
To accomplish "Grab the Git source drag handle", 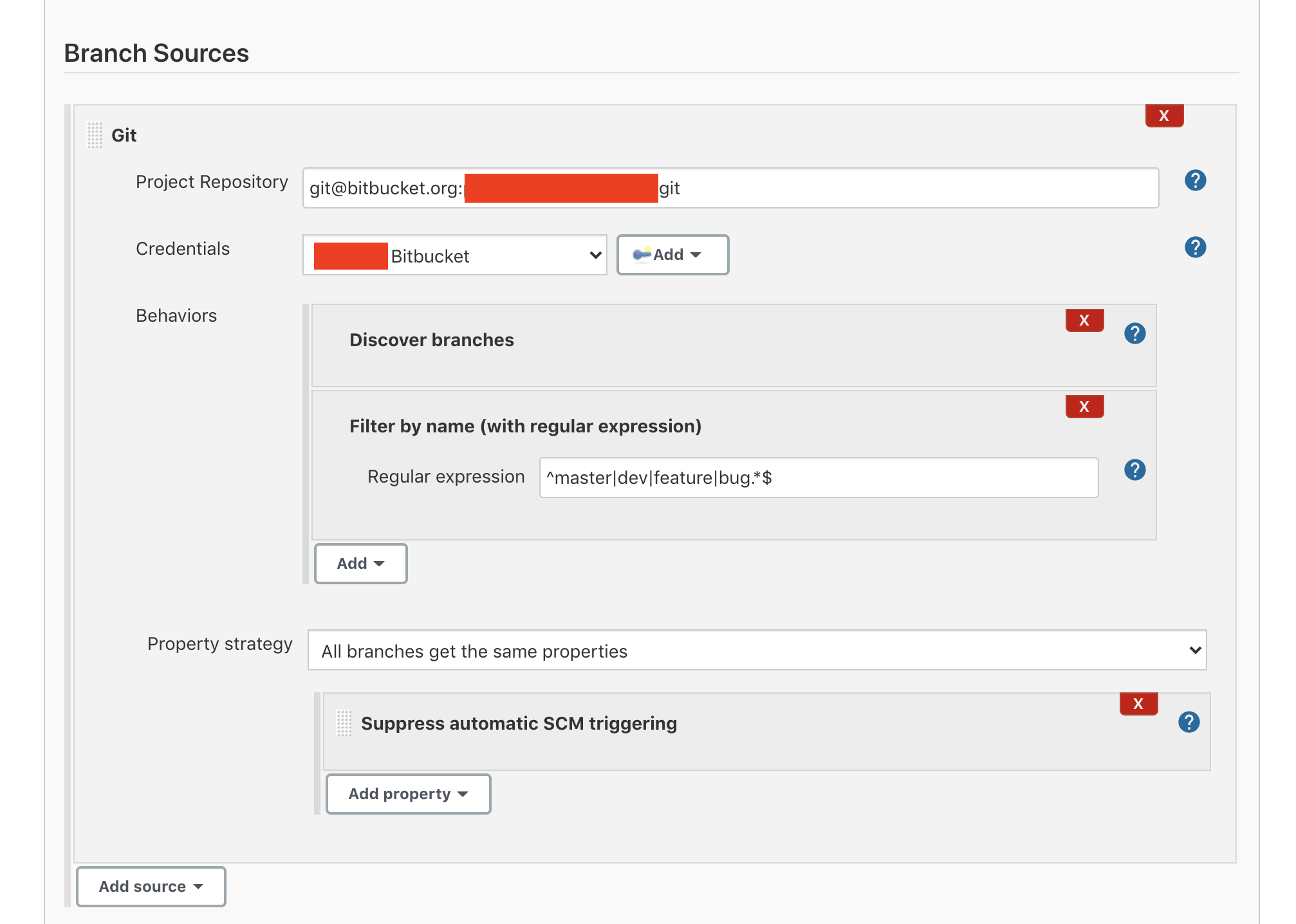I will point(95,135).
